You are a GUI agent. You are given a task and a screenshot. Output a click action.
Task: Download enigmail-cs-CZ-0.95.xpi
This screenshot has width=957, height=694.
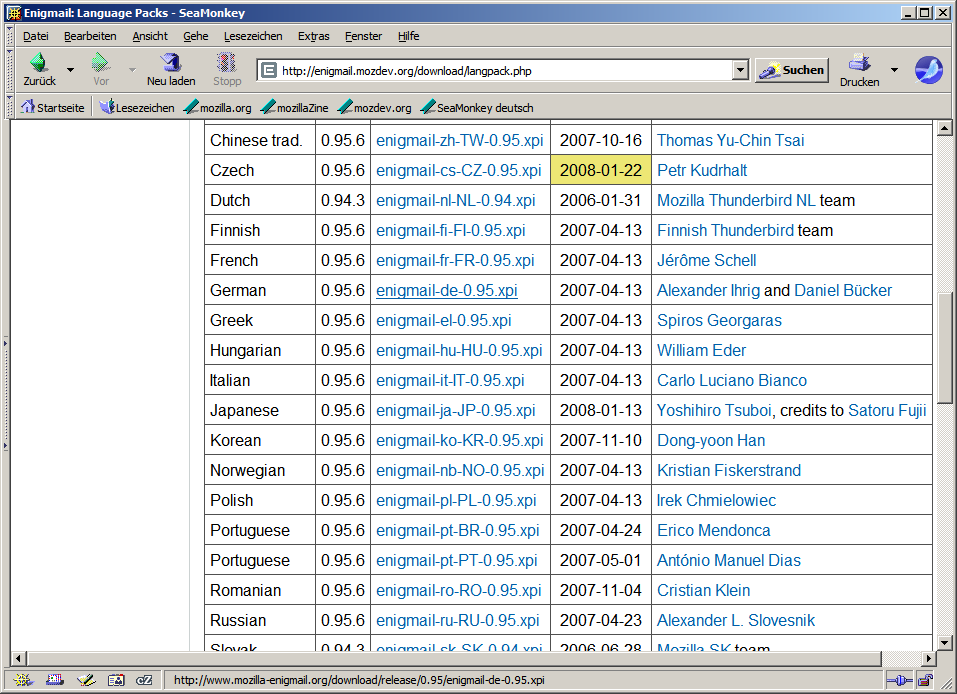(x=458, y=170)
